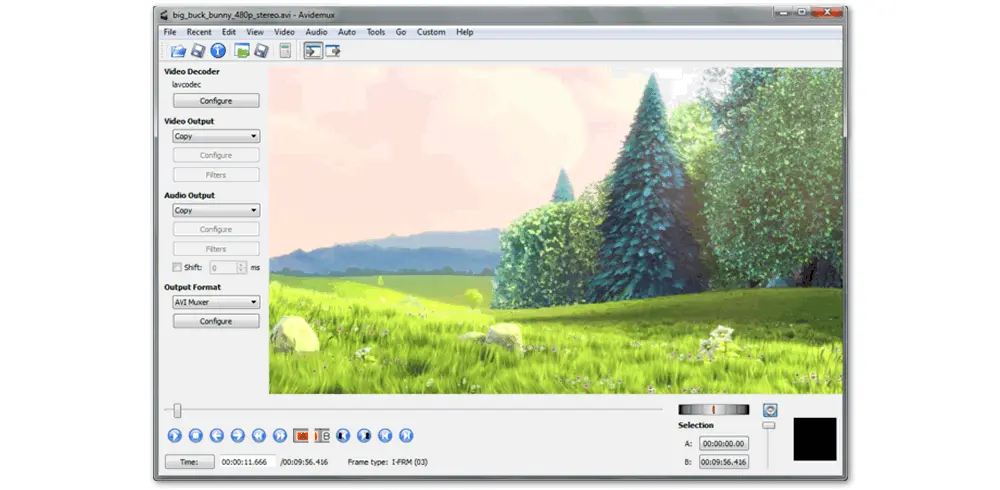Set selection marker A with red icon
Screen dimensions: 1000x490
coord(301,436)
